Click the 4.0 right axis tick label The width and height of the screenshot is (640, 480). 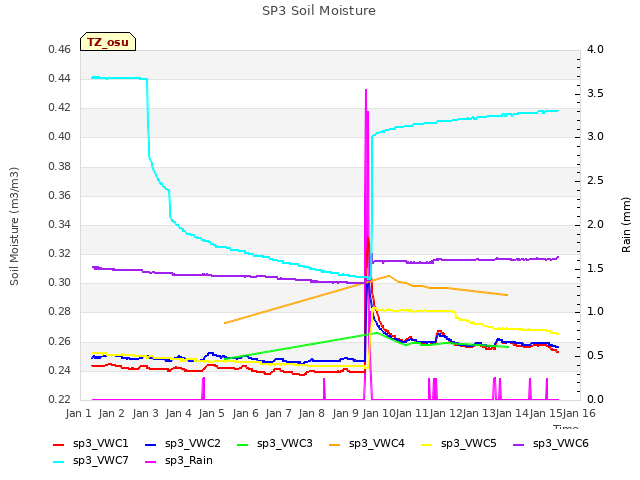click(595, 49)
